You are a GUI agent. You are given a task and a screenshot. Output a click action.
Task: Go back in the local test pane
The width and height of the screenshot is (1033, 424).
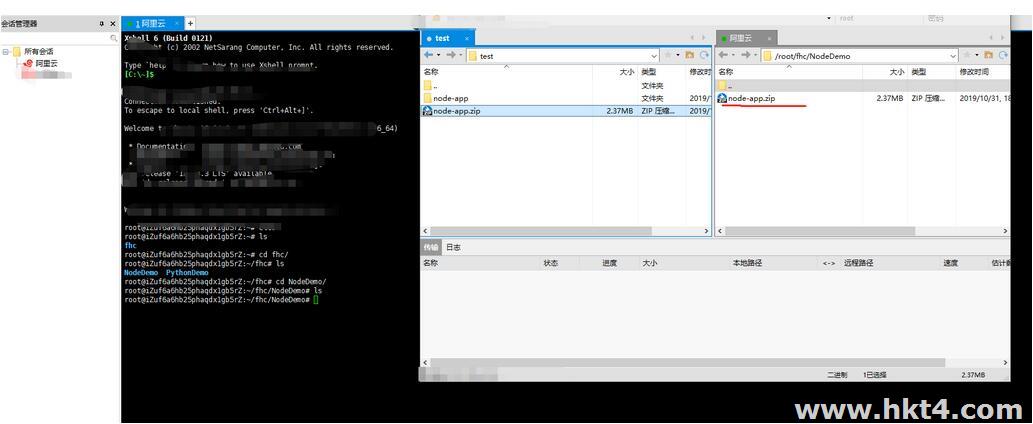coord(429,55)
